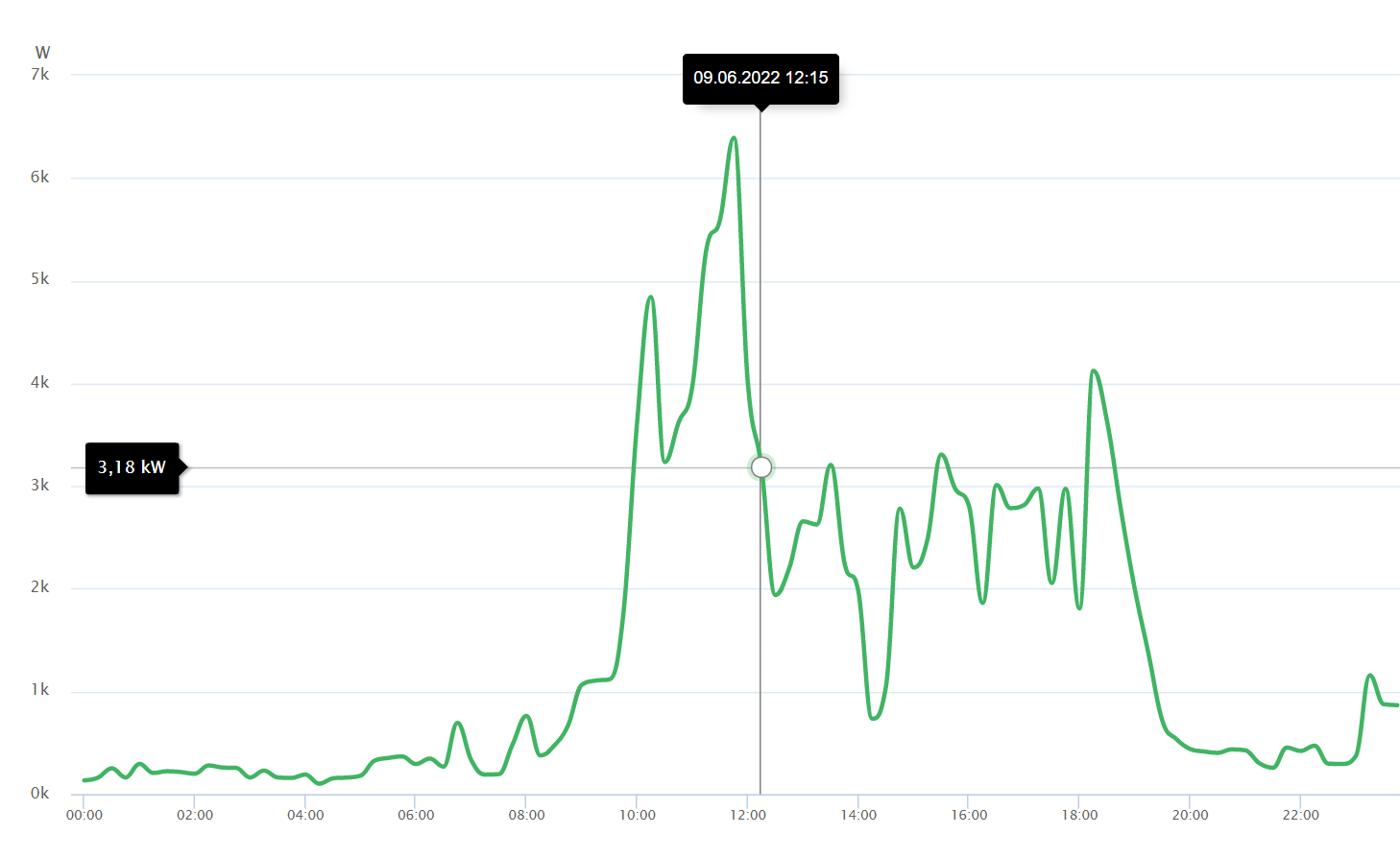Click the white hover marker on the curve
Image resolution: width=1400 pixels, height=858 pixels.
(761, 467)
